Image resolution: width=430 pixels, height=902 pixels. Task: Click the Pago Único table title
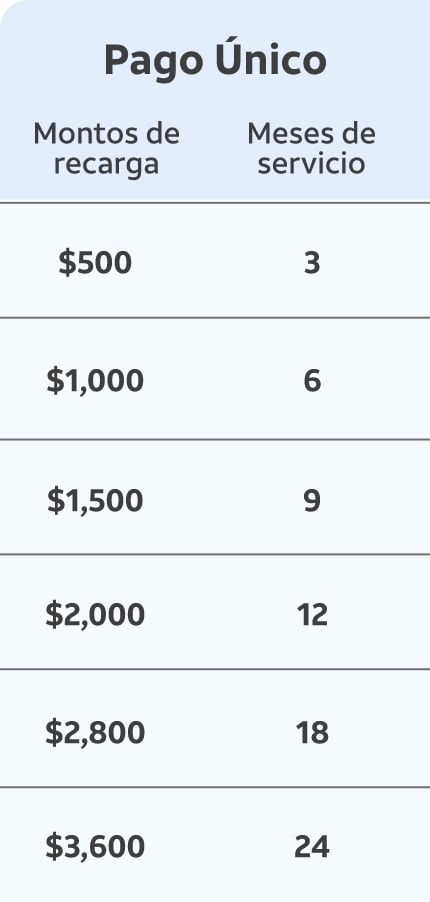point(215,61)
